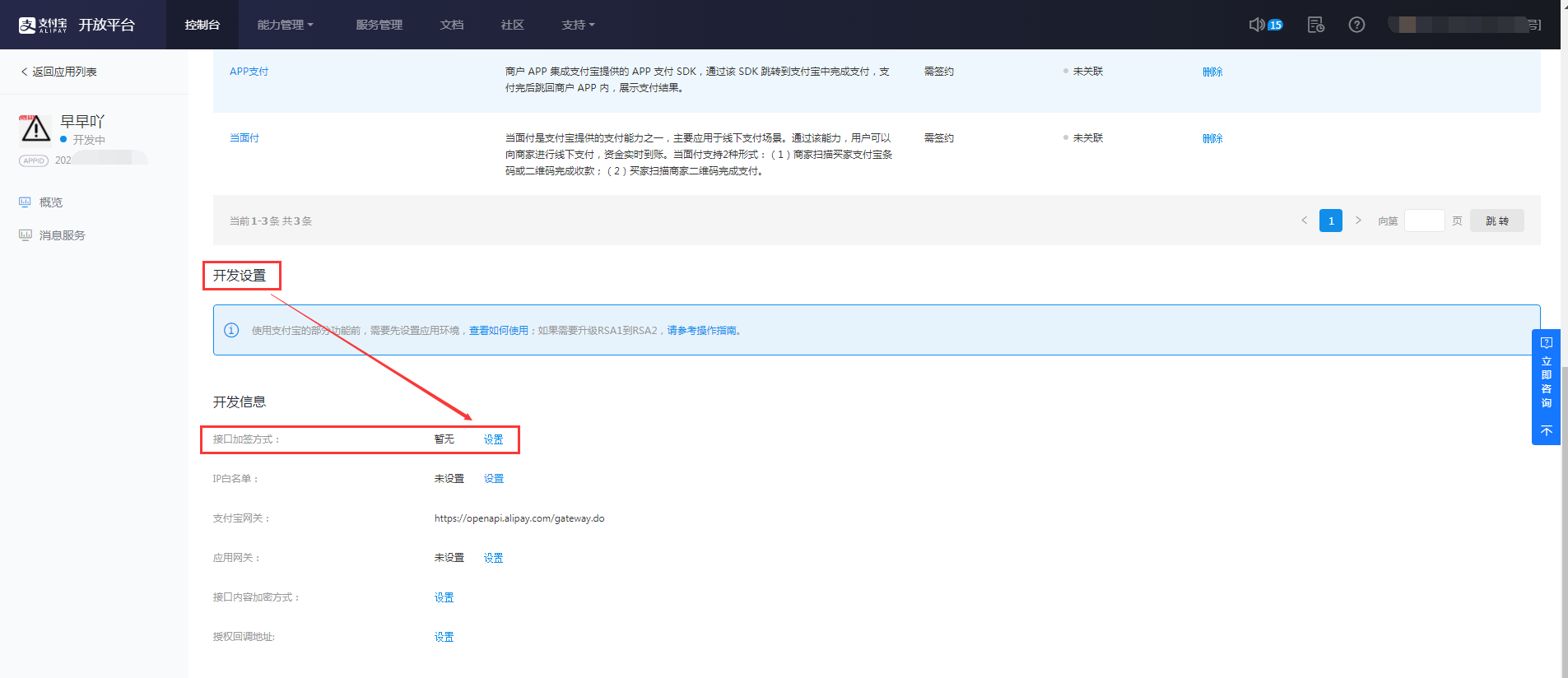The width and height of the screenshot is (1568, 678).
Task: Click 设置 for IP白名单
Action: pyautogui.click(x=494, y=479)
